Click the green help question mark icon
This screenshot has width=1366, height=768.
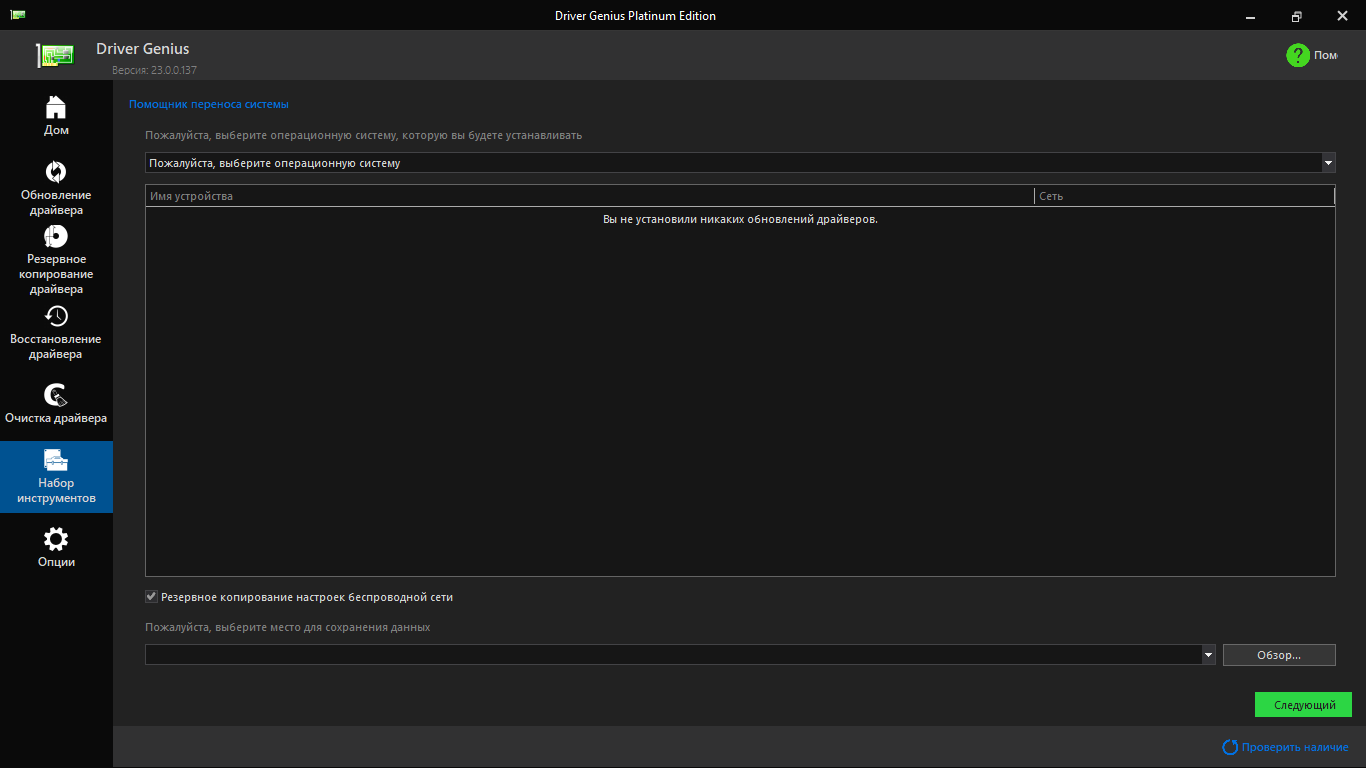pyautogui.click(x=1297, y=55)
